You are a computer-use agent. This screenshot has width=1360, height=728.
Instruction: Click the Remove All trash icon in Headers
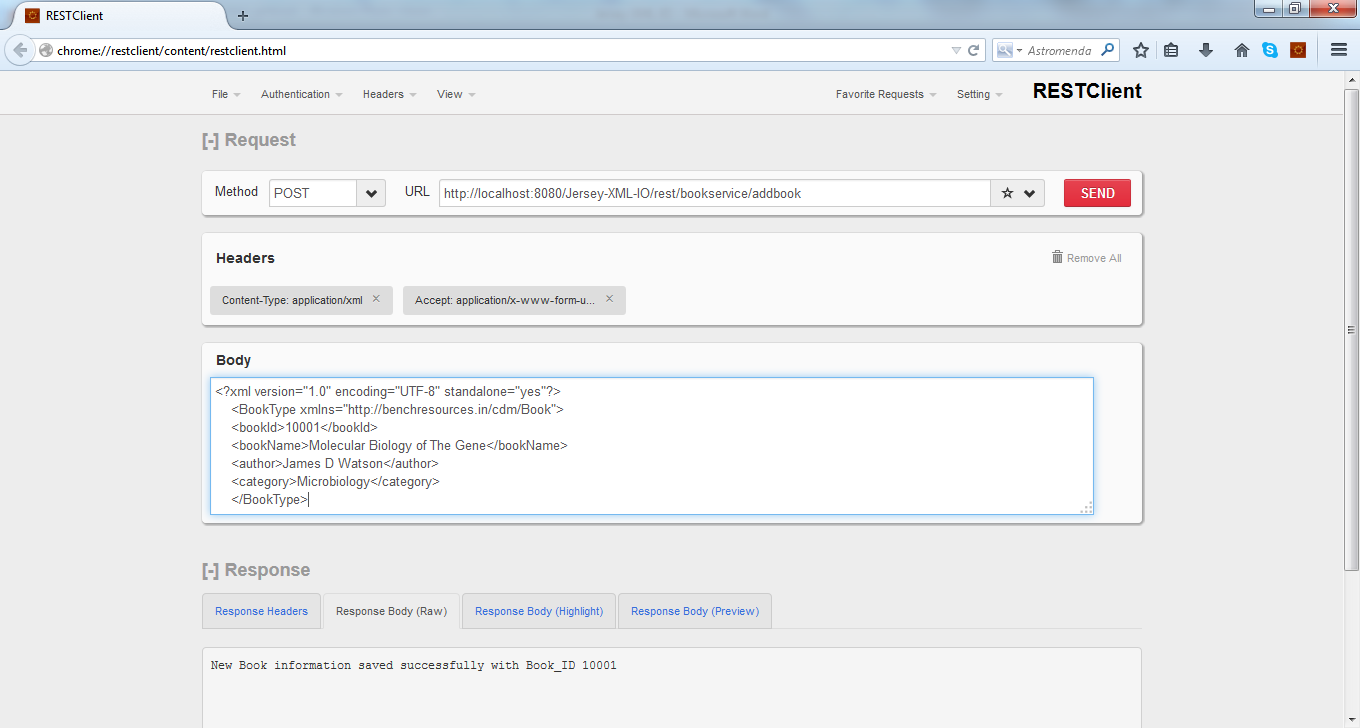pyautogui.click(x=1057, y=257)
